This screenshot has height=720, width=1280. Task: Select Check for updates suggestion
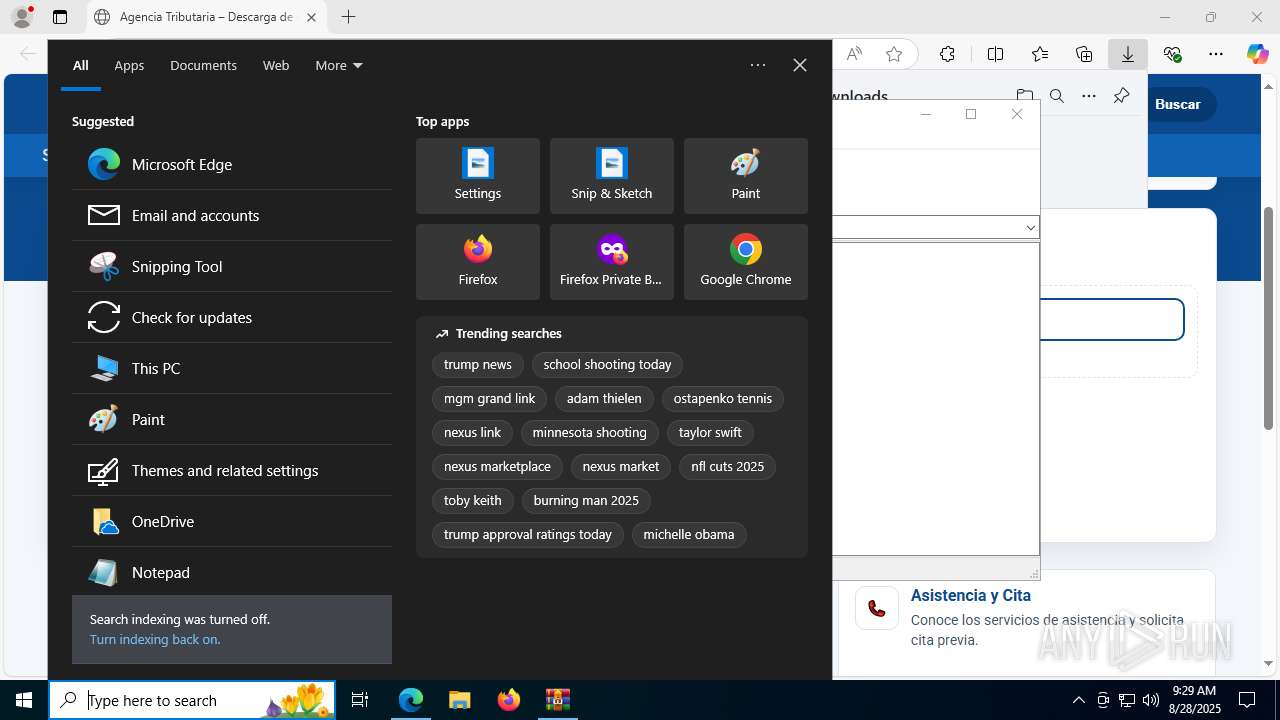pyautogui.click(x=232, y=317)
